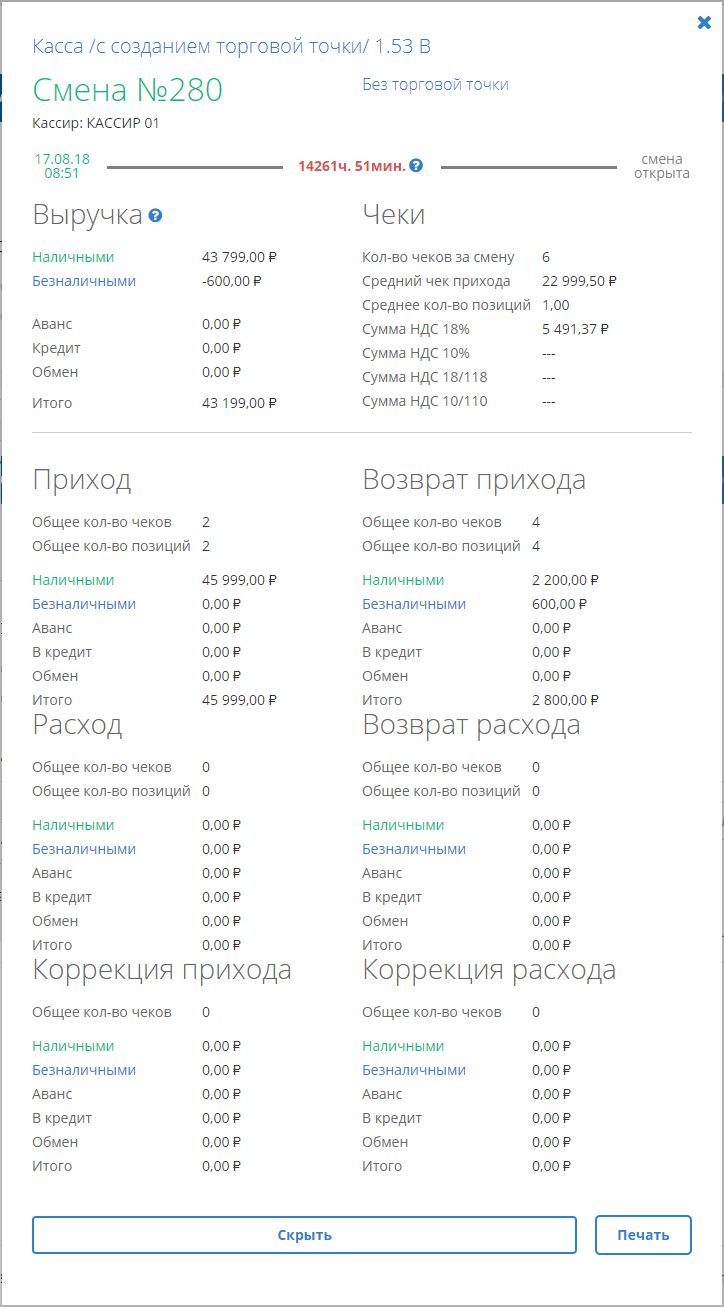Close the shift report dialog with the X
This screenshot has height=1307, width=724.
704,23
